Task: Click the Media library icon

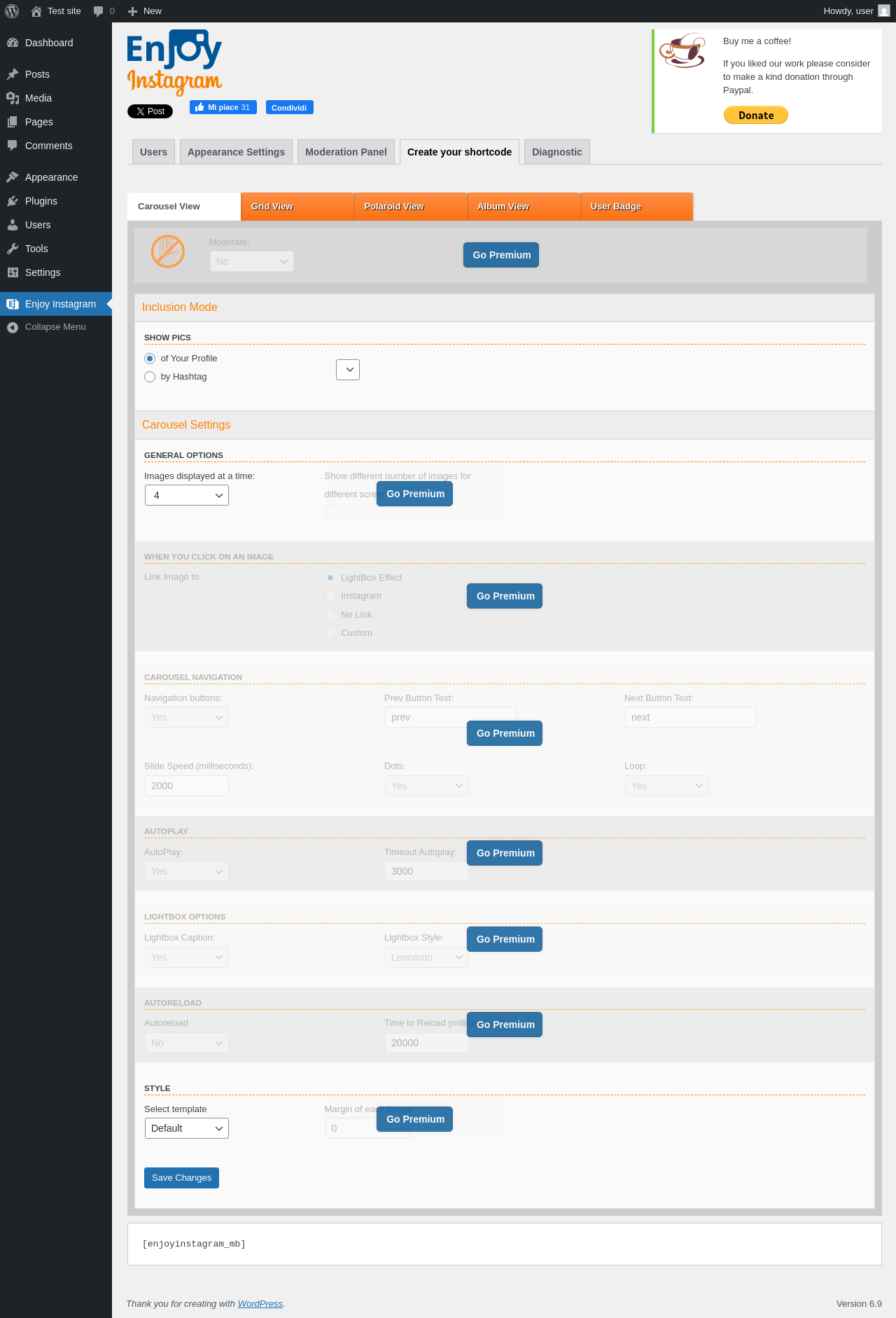Action: click(x=13, y=98)
